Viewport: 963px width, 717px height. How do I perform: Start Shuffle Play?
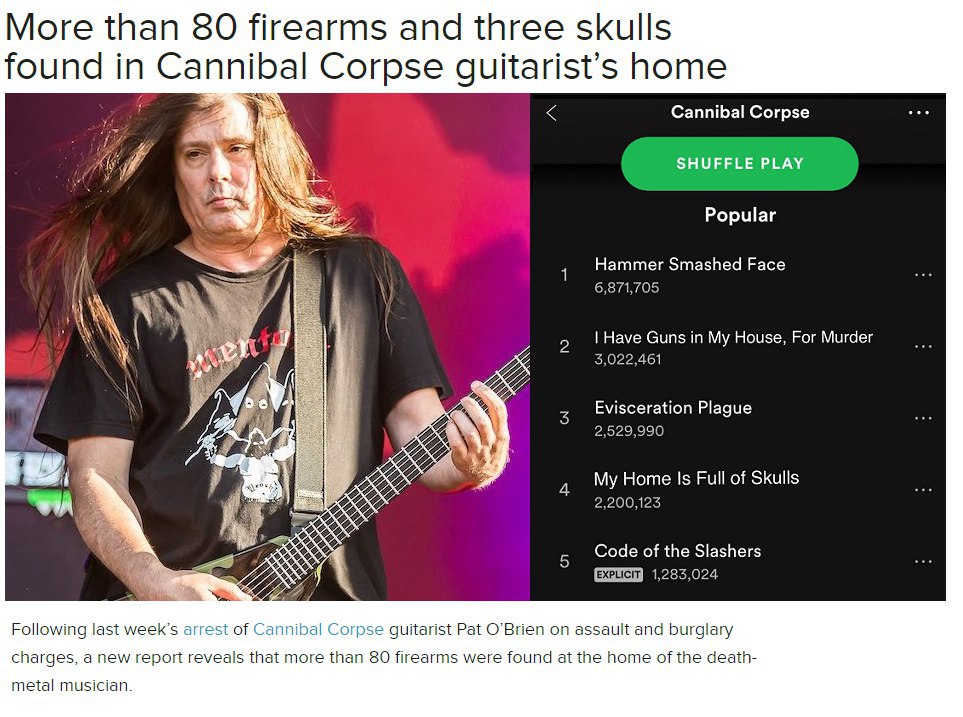[x=739, y=163]
